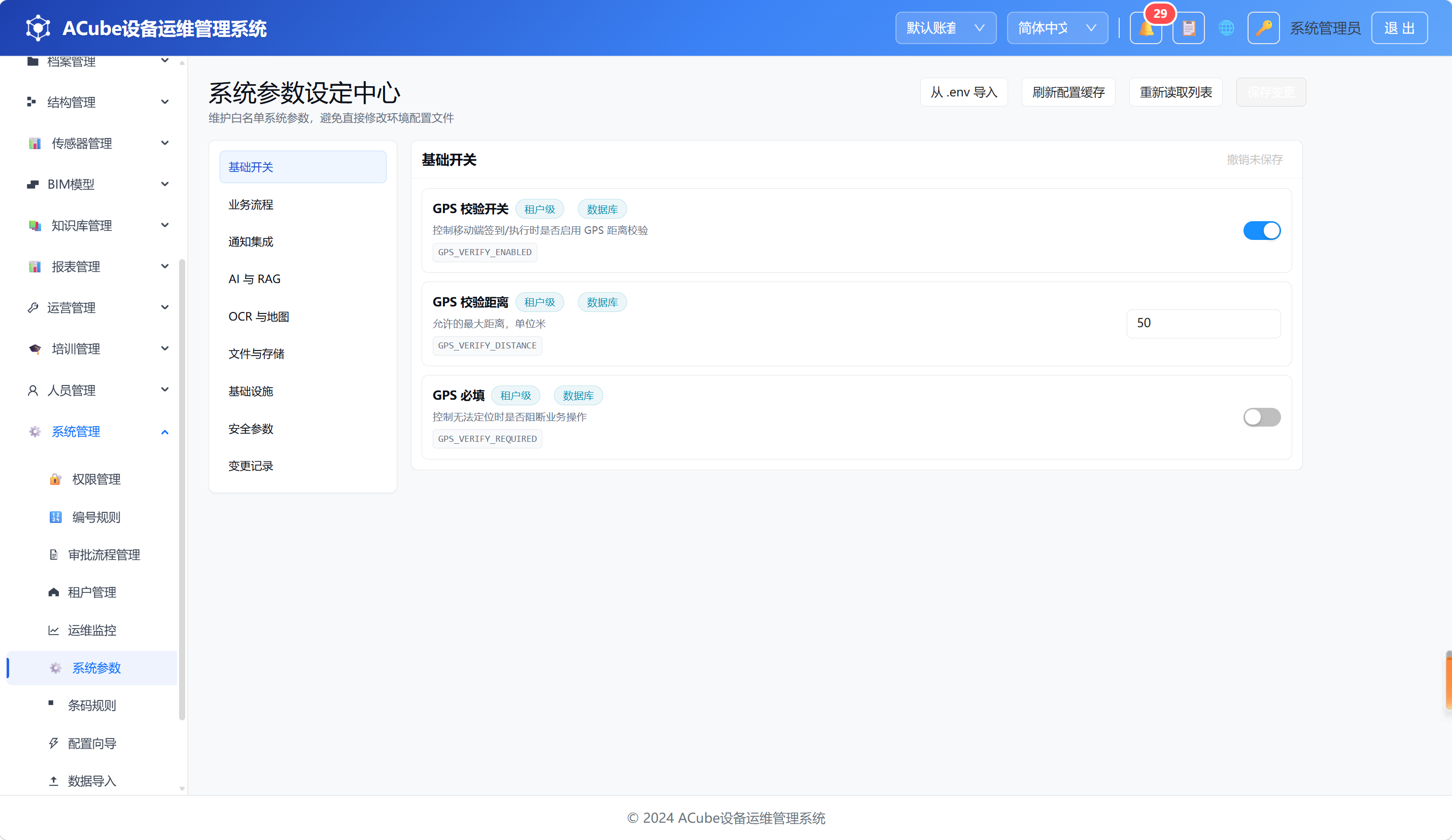Click the 数据导入 upload icon
This screenshot has width=1452, height=840.
54,781
